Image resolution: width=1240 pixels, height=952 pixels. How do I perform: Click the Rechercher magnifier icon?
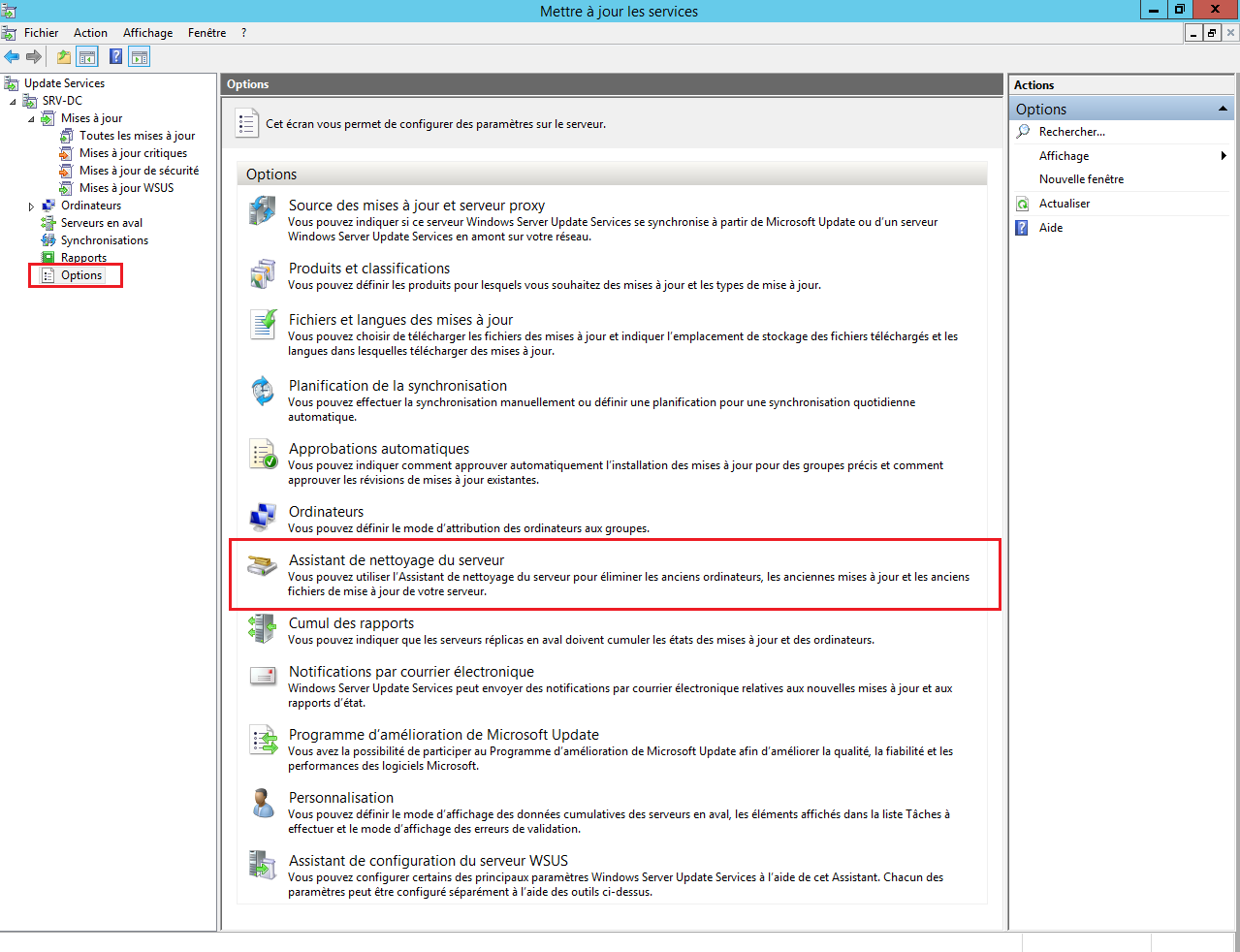(1023, 132)
